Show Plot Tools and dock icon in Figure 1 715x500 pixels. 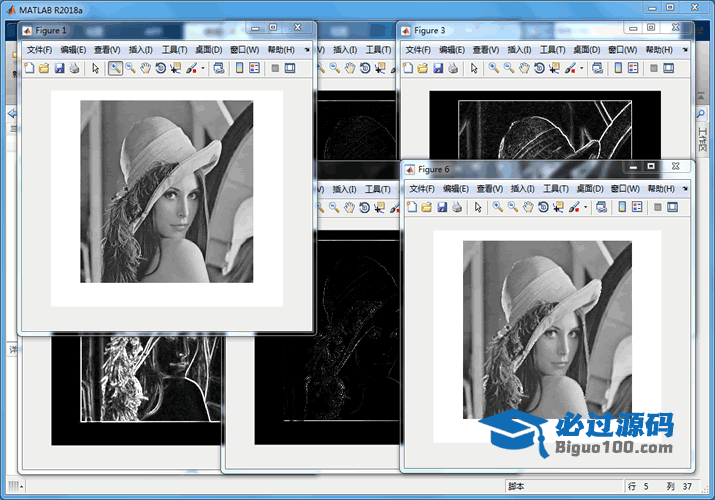pyautogui.click(x=290, y=68)
